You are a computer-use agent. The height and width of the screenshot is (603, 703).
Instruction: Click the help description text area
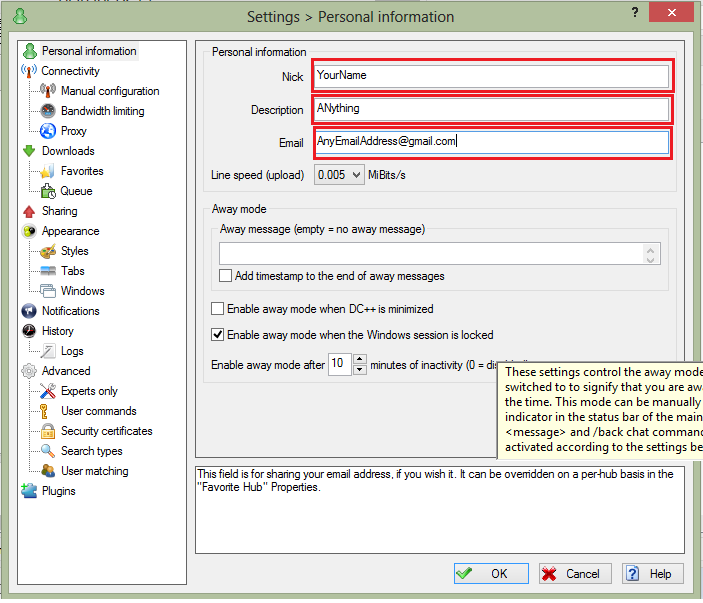(x=440, y=510)
